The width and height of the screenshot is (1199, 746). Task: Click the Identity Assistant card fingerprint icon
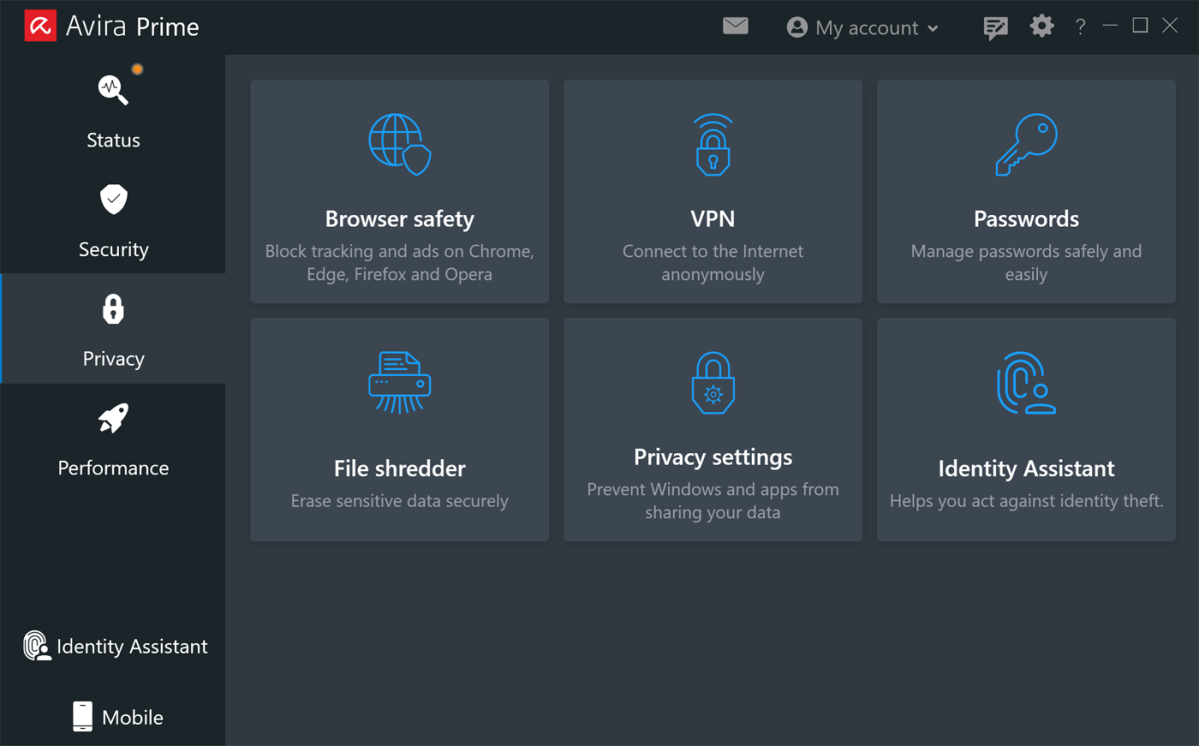(1026, 382)
